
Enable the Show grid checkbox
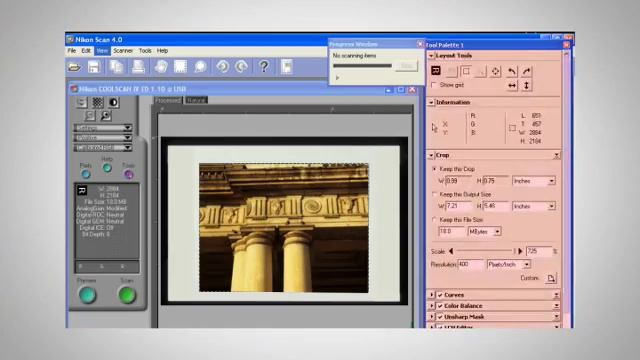[434, 85]
